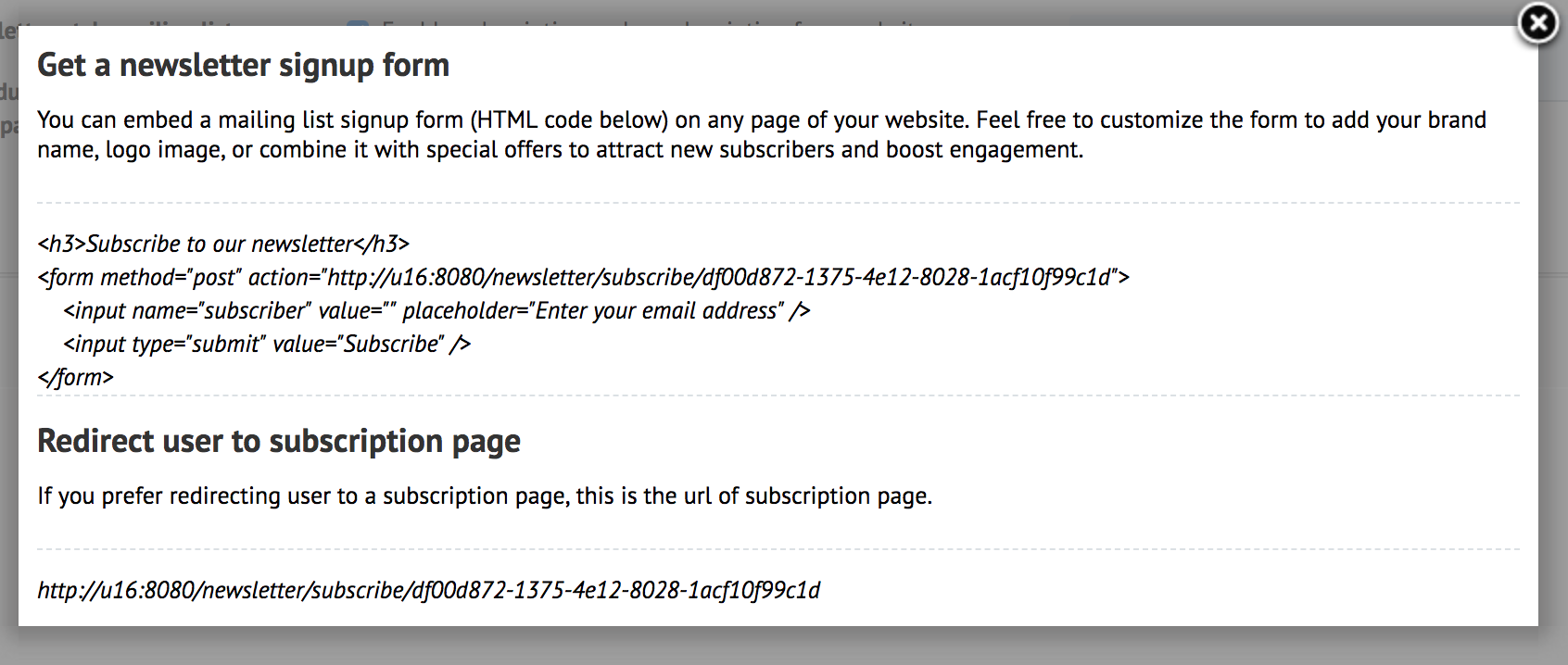Click the 'Enter your email address' placeholder text

point(659,310)
